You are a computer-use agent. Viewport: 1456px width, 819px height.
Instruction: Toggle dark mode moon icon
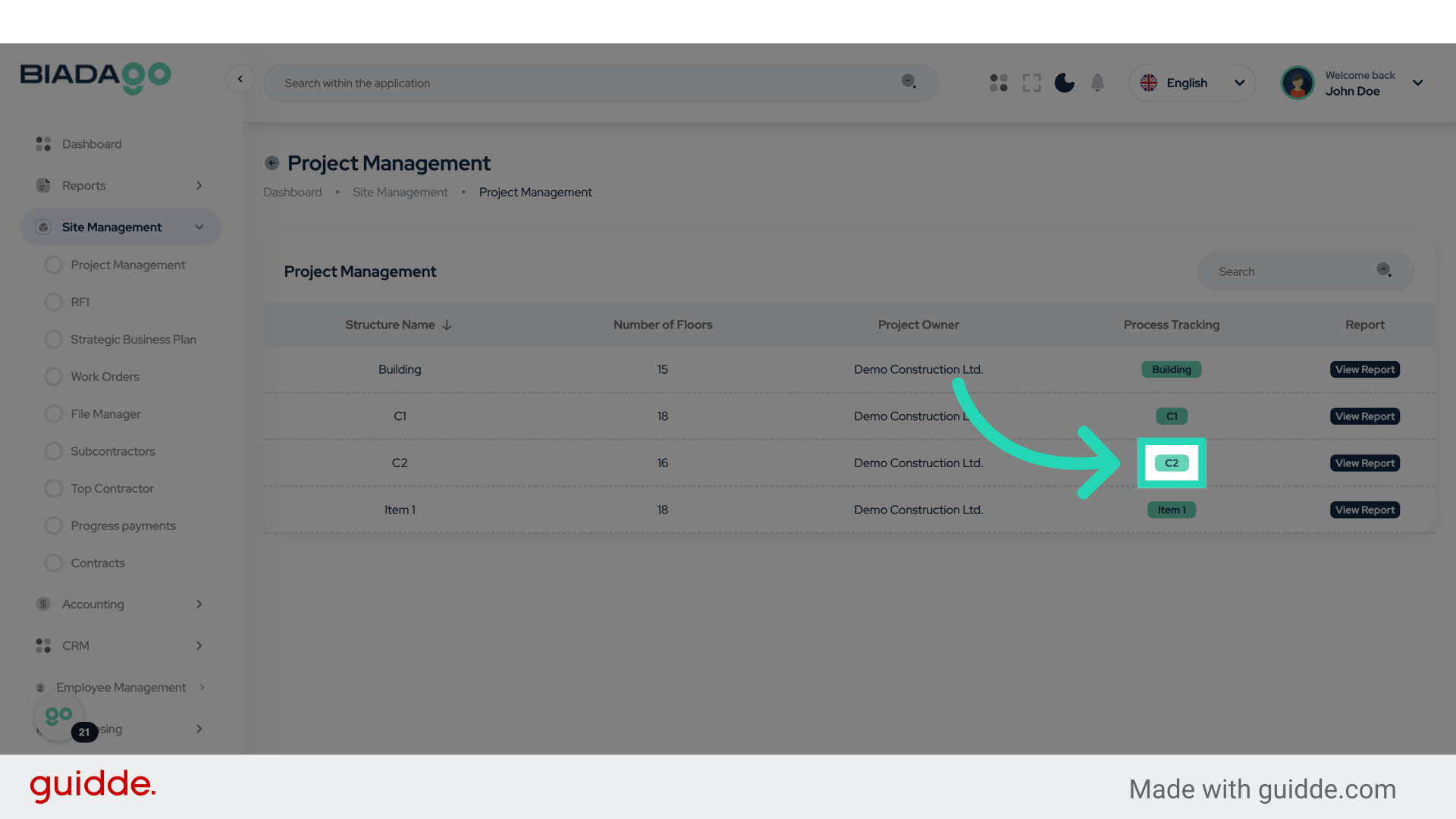pyautogui.click(x=1064, y=83)
